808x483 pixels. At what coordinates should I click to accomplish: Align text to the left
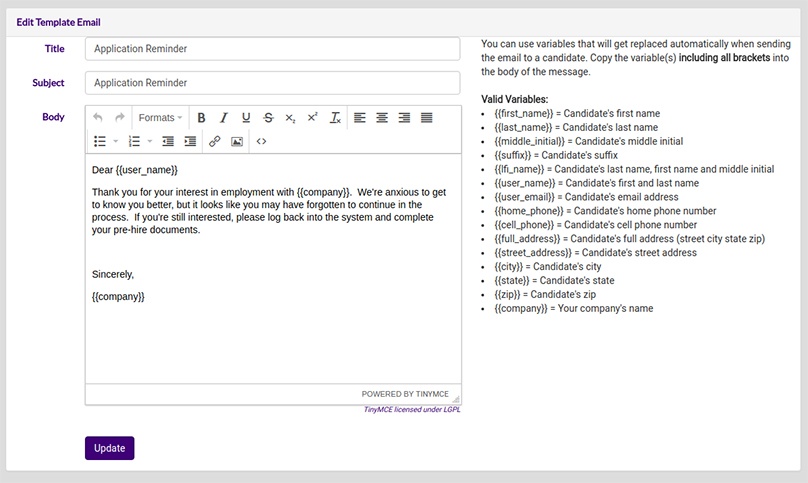pos(360,118)
